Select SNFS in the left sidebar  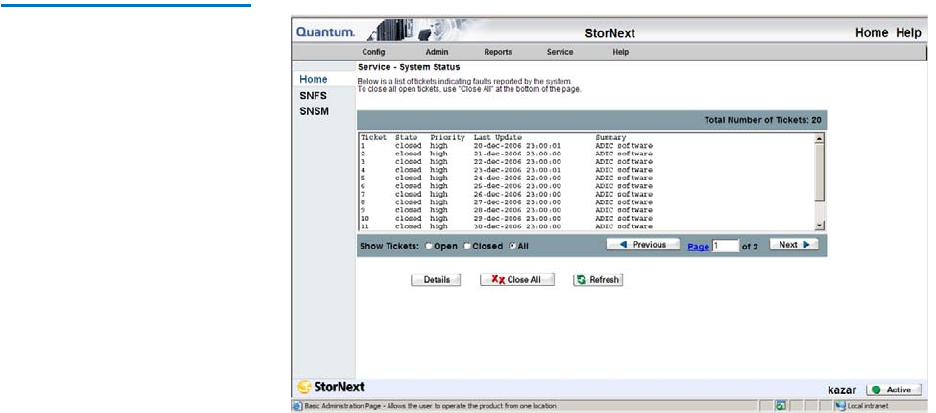pos(313,95)
